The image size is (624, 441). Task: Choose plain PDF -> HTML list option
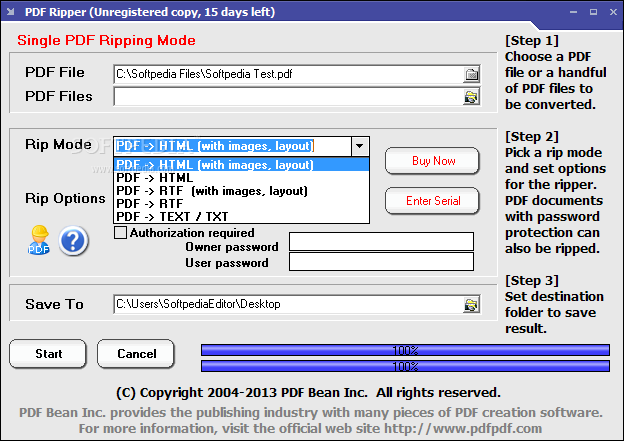click(242, 178)
